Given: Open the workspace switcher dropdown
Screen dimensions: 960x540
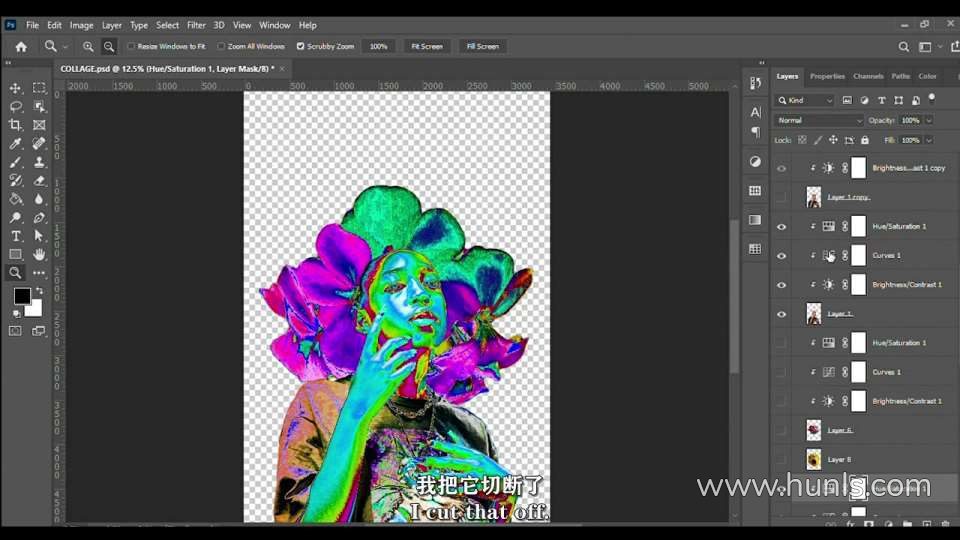Looking at the screenshot, I should tap(929, 47).
